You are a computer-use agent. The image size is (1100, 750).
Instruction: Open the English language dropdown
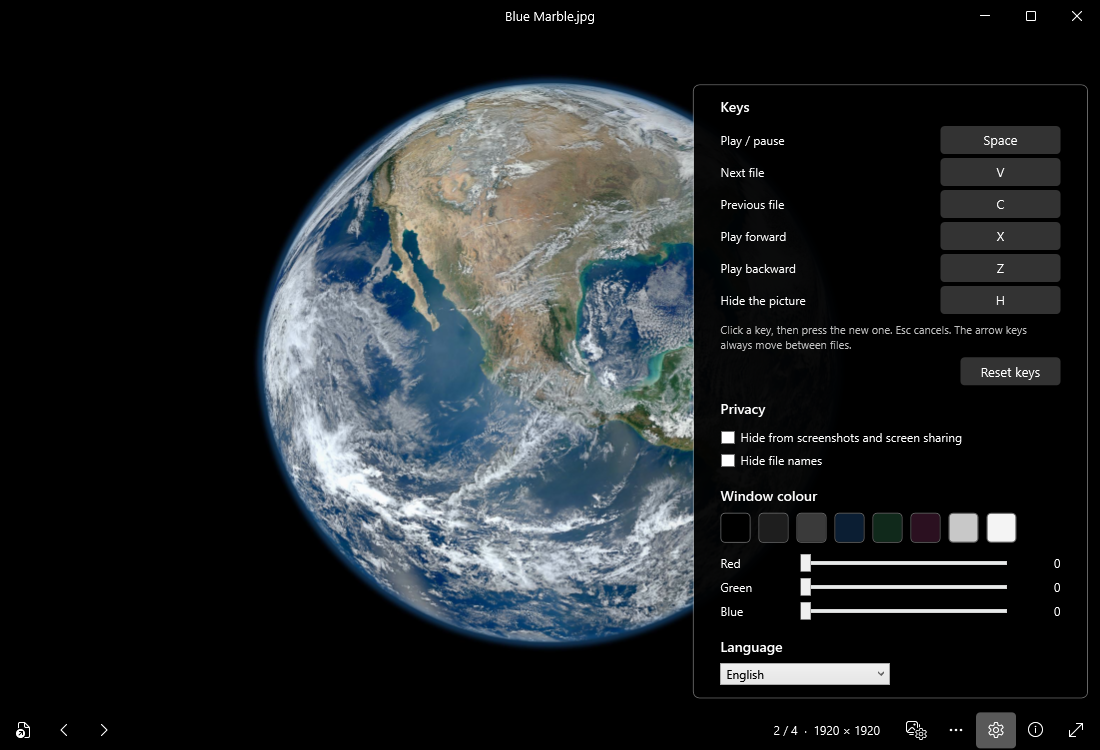pyautogui.click(x=805, y=674)
